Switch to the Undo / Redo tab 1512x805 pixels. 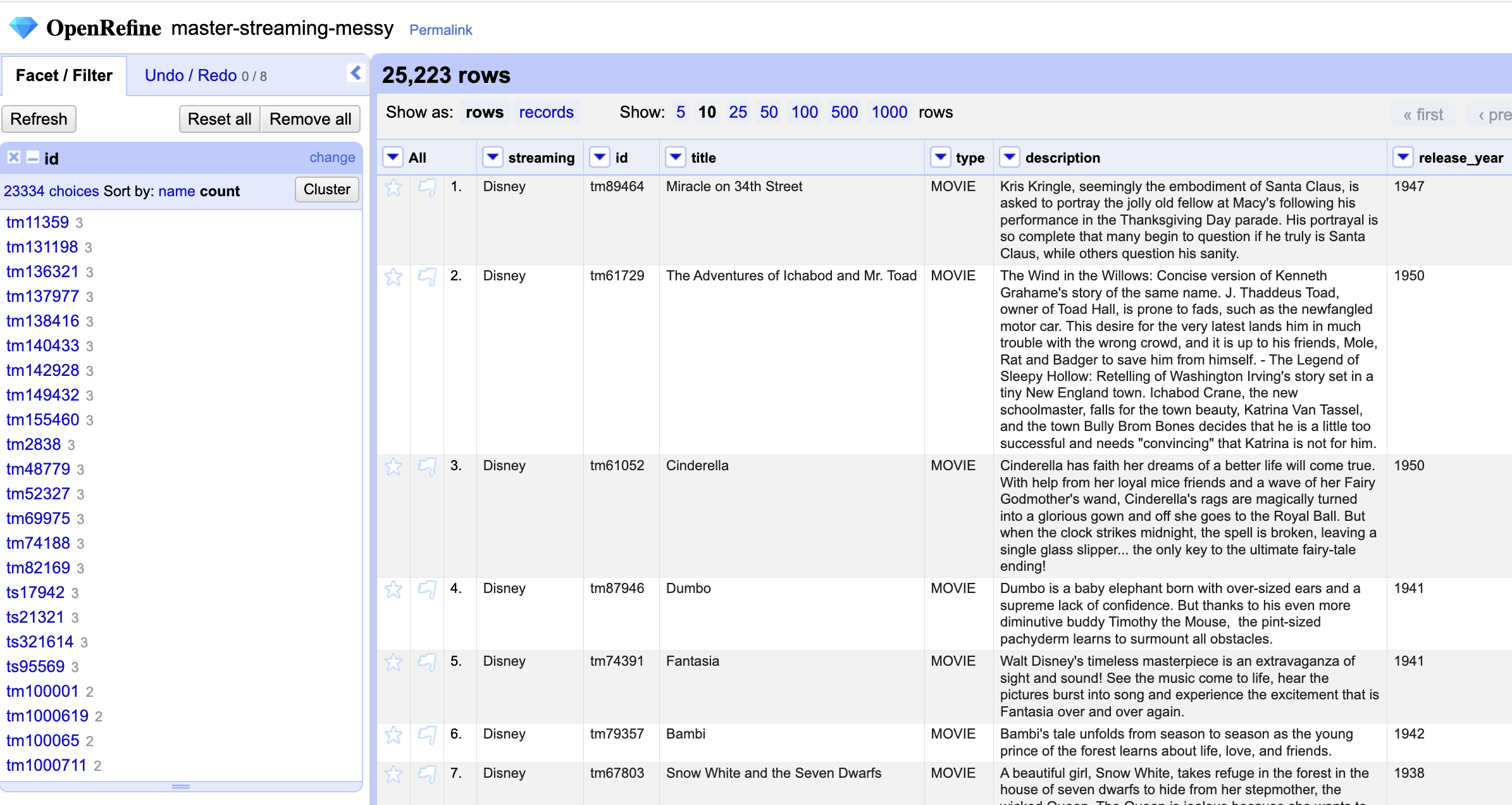(x=206, y=75)
